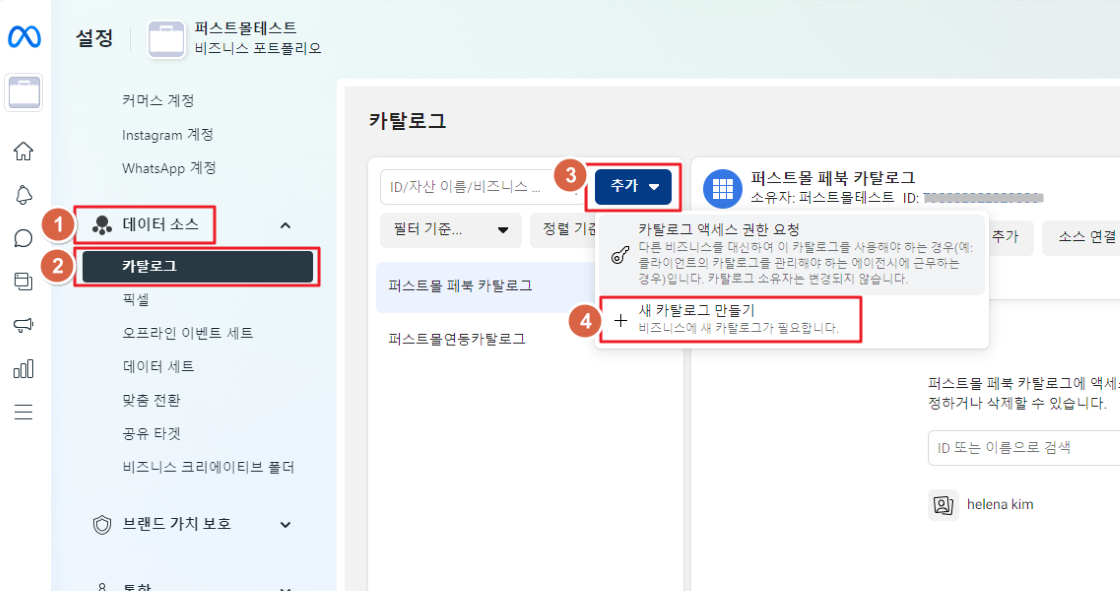Open notifications bell icon
This screenshot has height=591, width=1120.
coord(24,194)
